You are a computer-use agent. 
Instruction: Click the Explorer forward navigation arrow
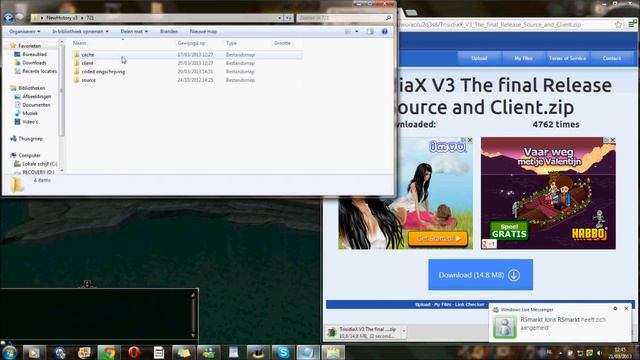20,18
